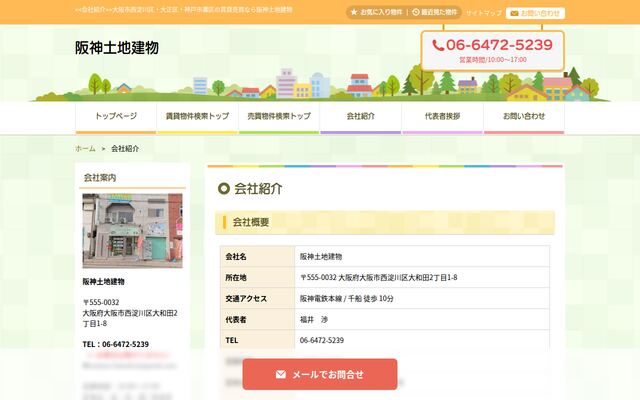Click the envelope icon on メールでお問合せ button
The width and height of the screenshot is (640, 400).
coord(281,374)
